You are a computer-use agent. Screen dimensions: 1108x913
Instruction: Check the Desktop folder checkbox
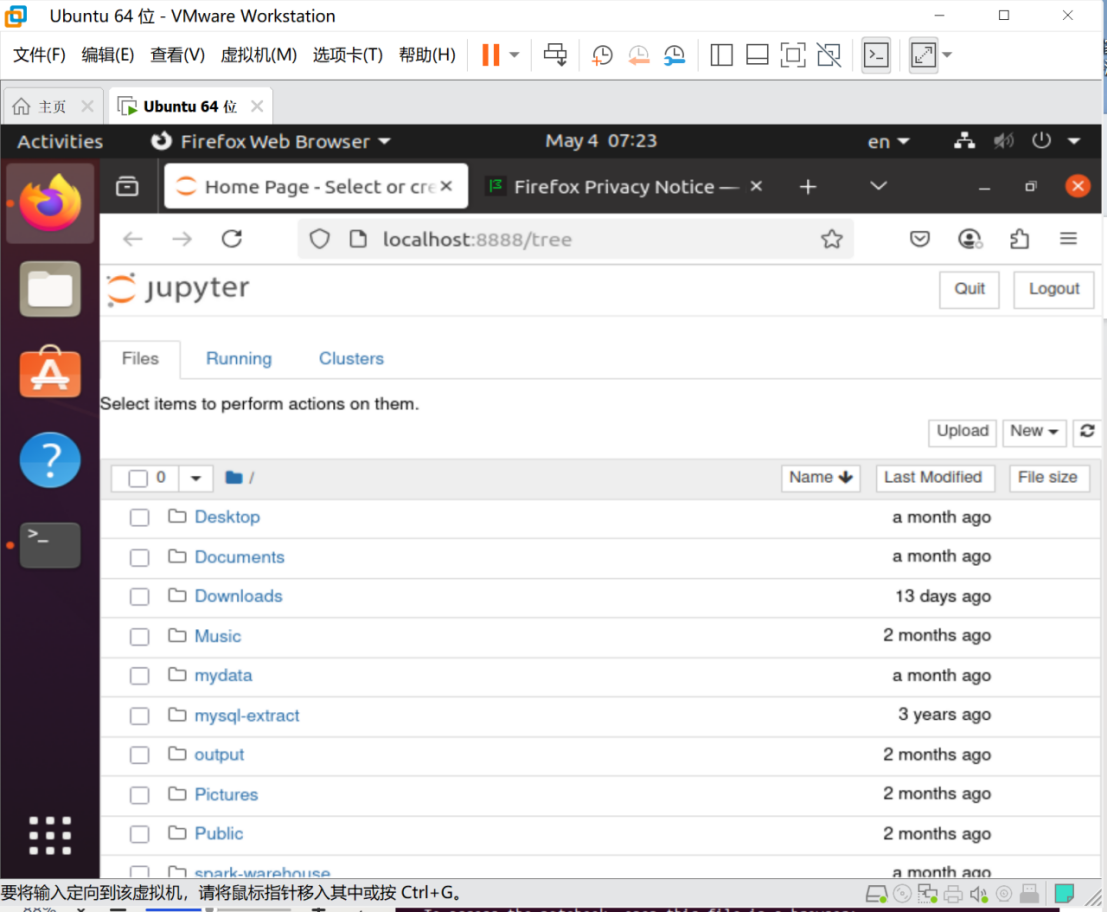click(139, 518)
